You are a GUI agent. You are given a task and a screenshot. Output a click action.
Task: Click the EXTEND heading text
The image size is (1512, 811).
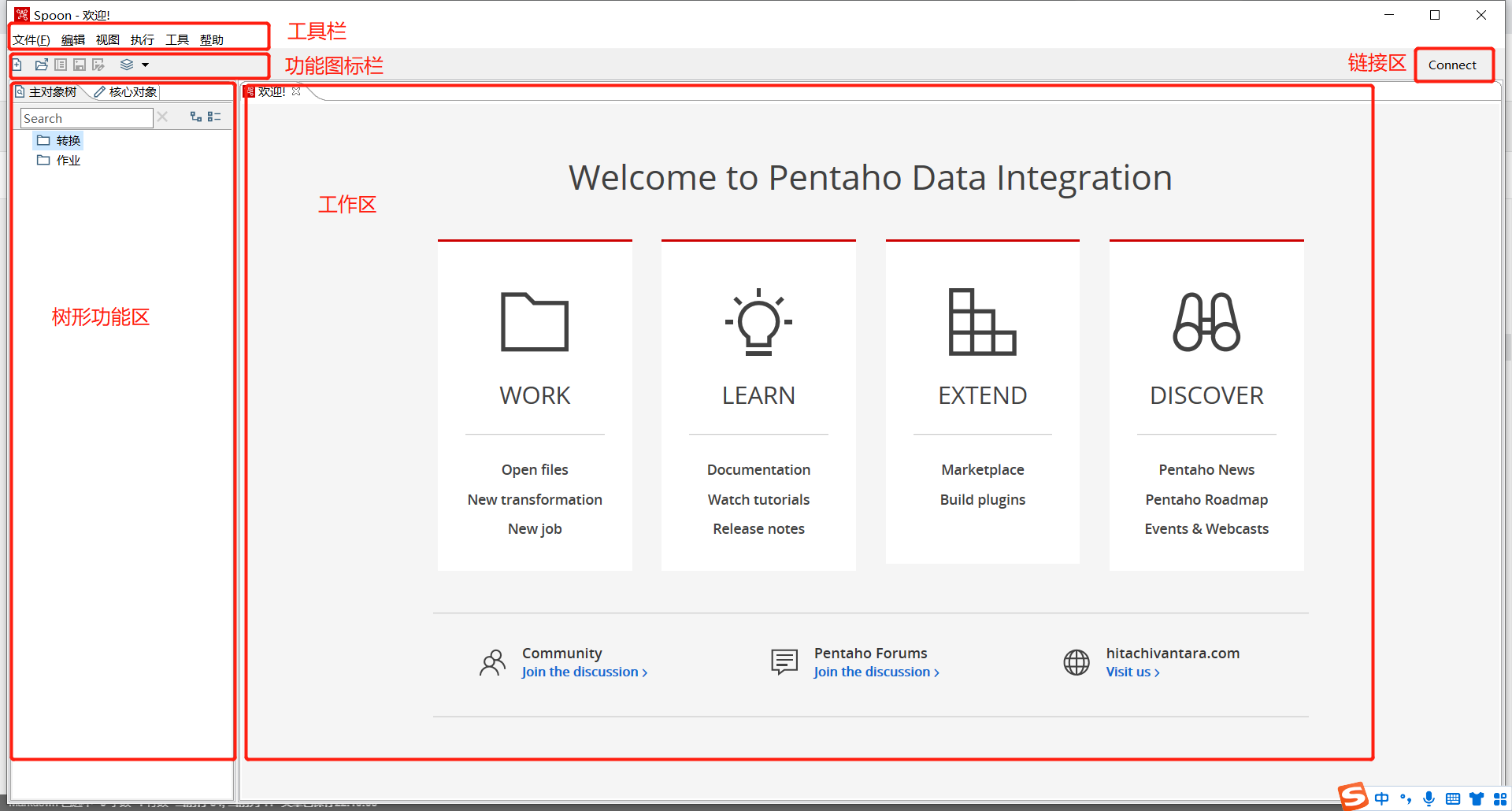(982, 395)
